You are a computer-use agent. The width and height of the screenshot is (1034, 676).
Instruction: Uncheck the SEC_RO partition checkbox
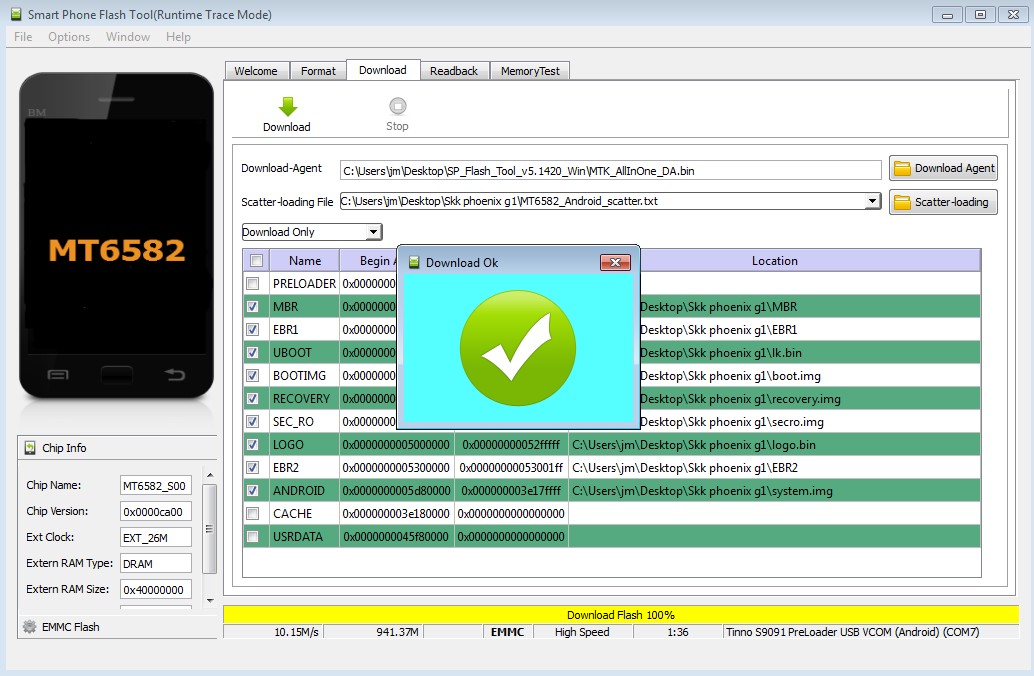tap(253, 421)
